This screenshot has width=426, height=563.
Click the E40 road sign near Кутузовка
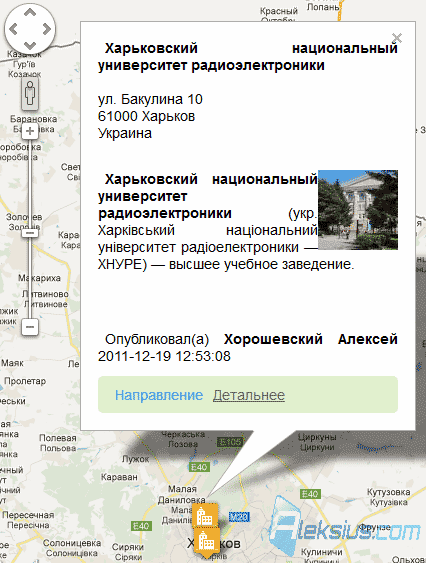[310, 494]
